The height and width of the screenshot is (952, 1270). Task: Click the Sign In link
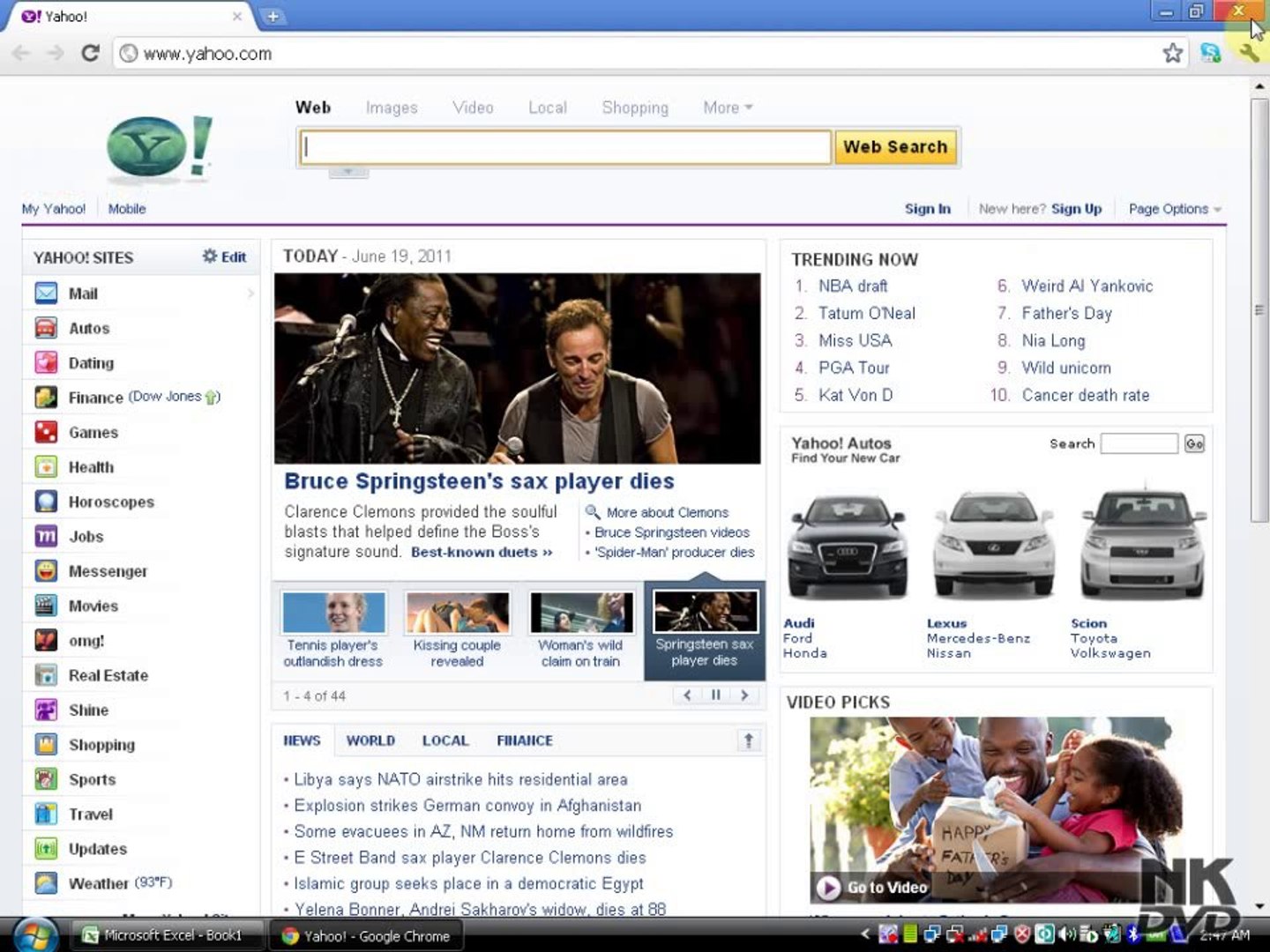click(928, 209)
